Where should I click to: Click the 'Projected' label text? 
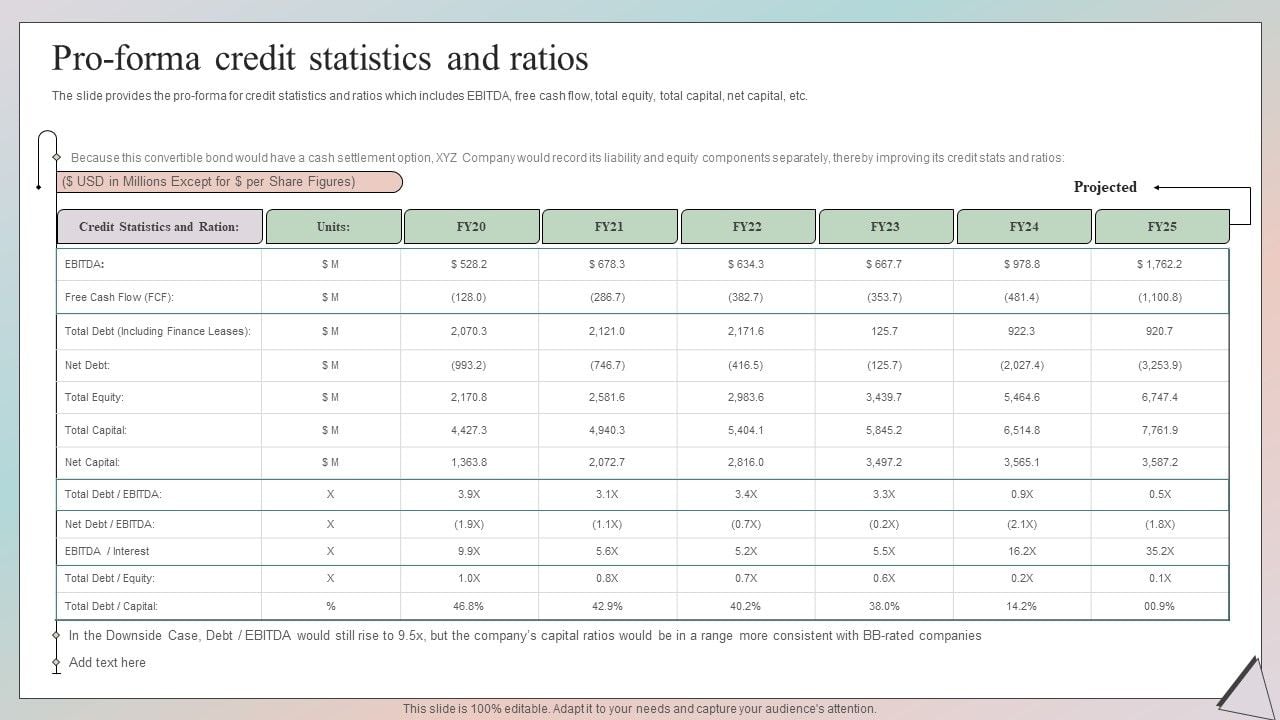click(x=1105, y=187)
